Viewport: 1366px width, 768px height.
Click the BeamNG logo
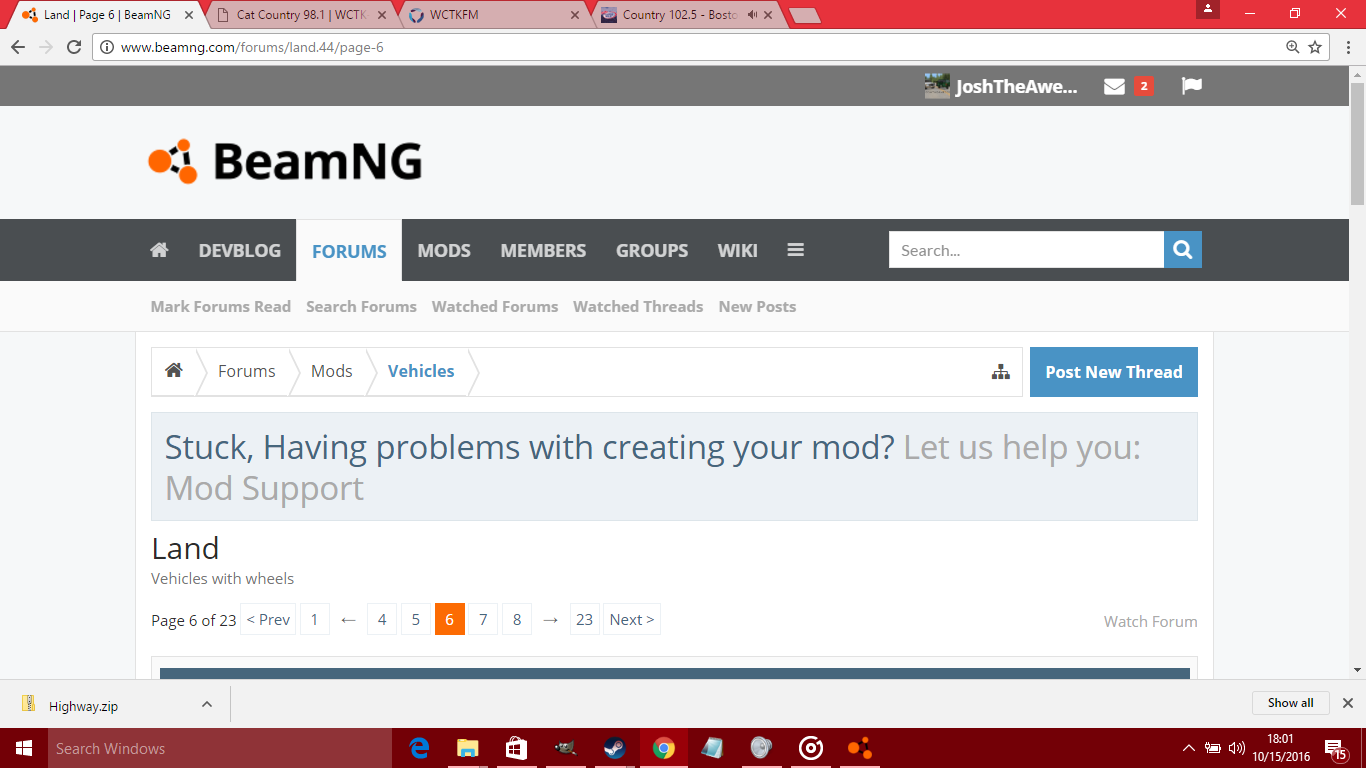tap(285, 161)
